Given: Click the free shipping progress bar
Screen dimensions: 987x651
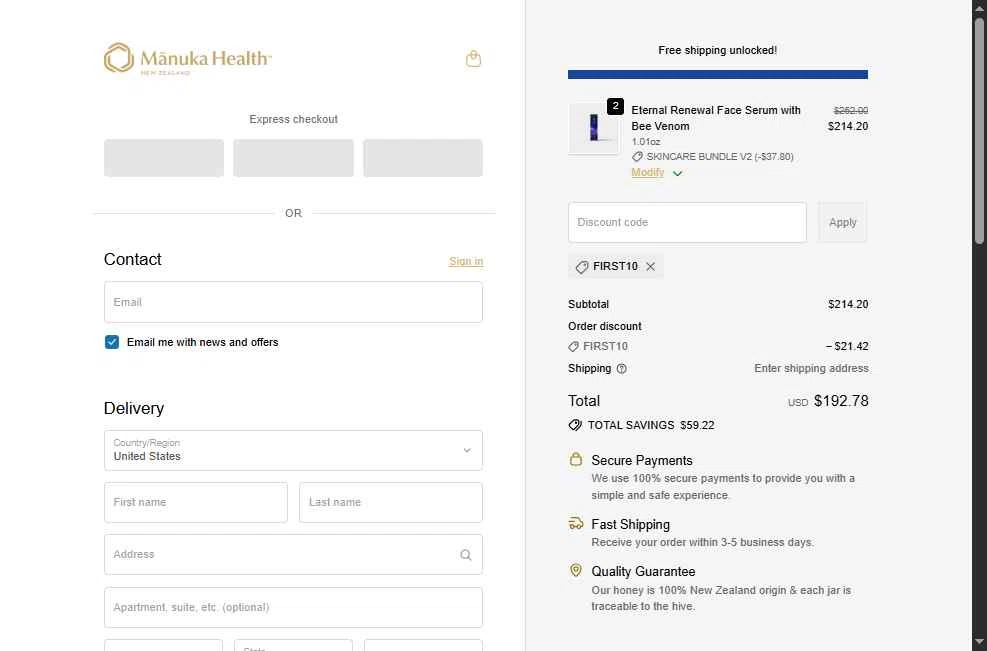Looking at the screenshot, I should tap(718, 74).
